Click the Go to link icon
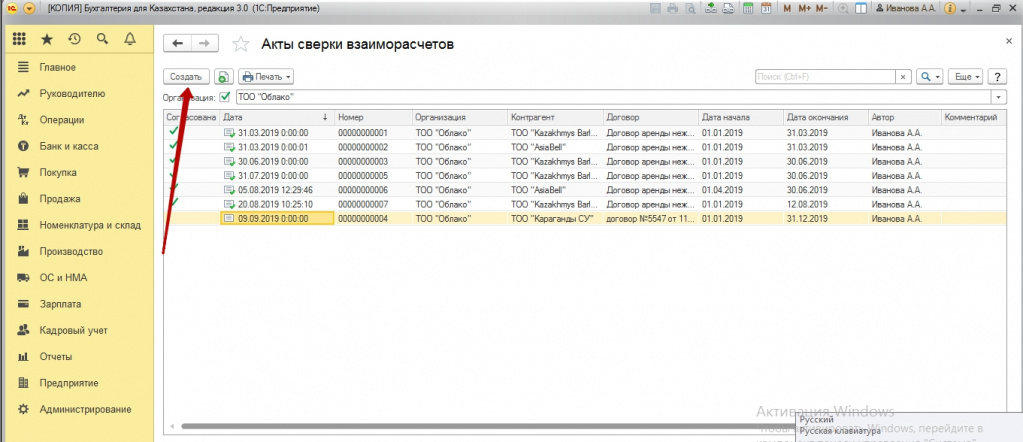The width and height of the screenshot is (1023, 442). tap(729, 8)
